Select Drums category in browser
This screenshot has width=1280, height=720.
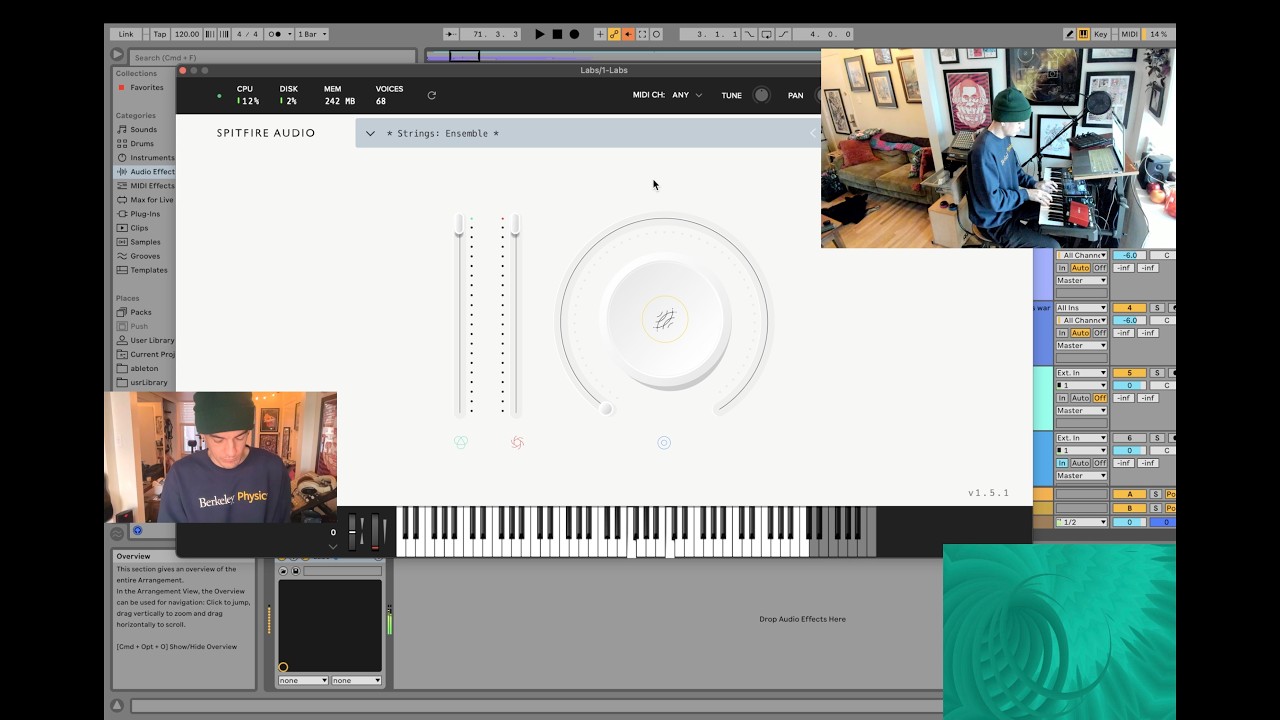pos(142,143)
